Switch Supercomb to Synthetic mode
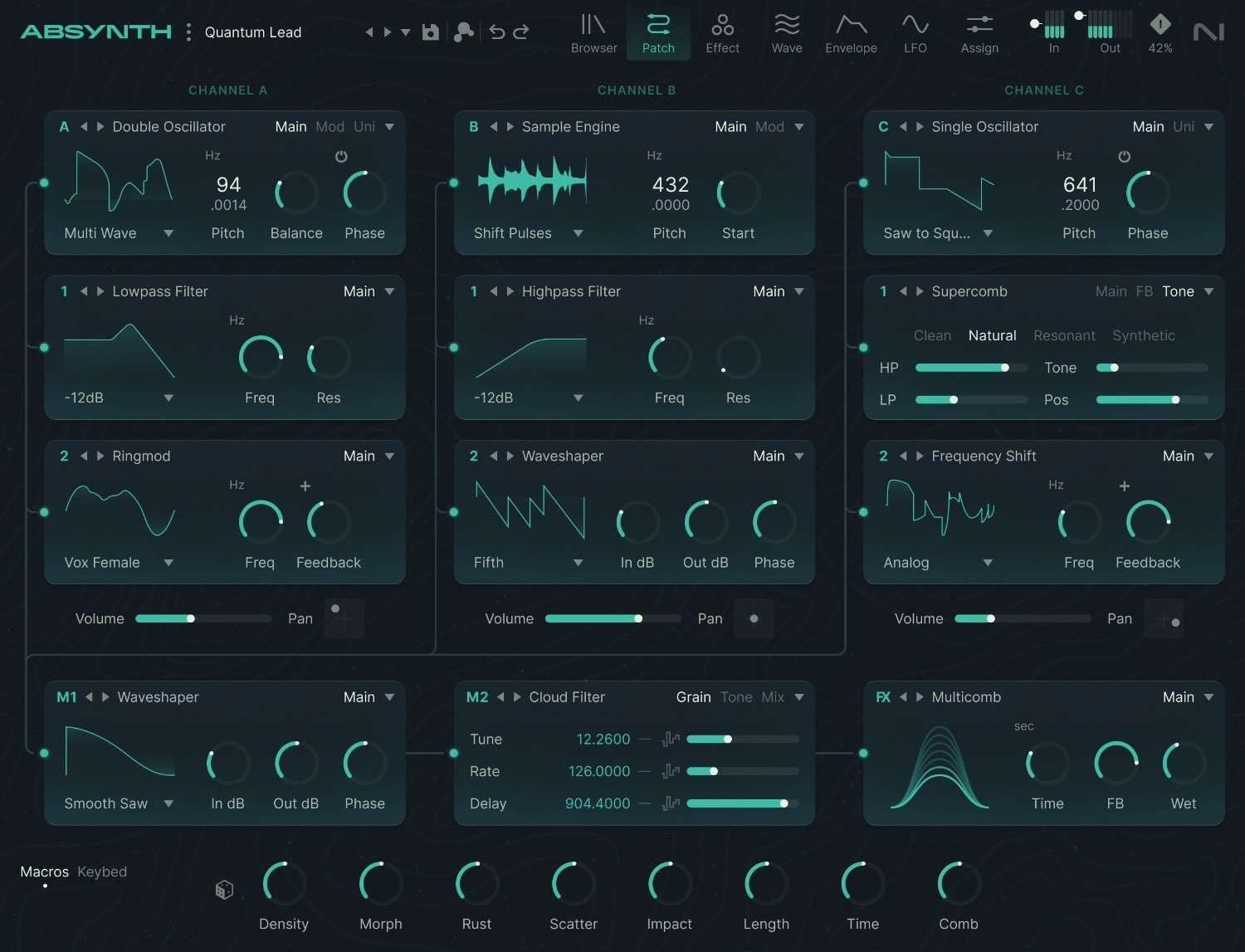 1144,335
